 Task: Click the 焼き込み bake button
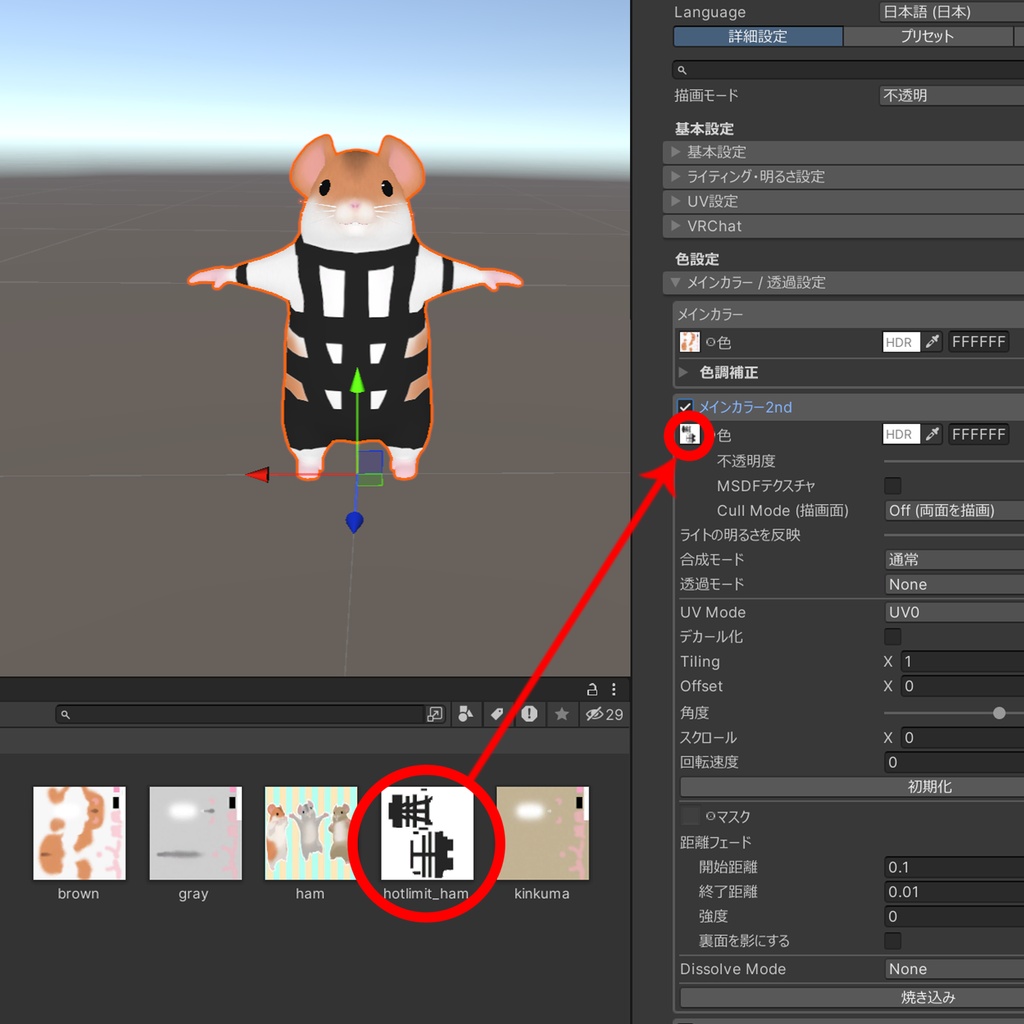pyautogui.click(x=852, y=997)
